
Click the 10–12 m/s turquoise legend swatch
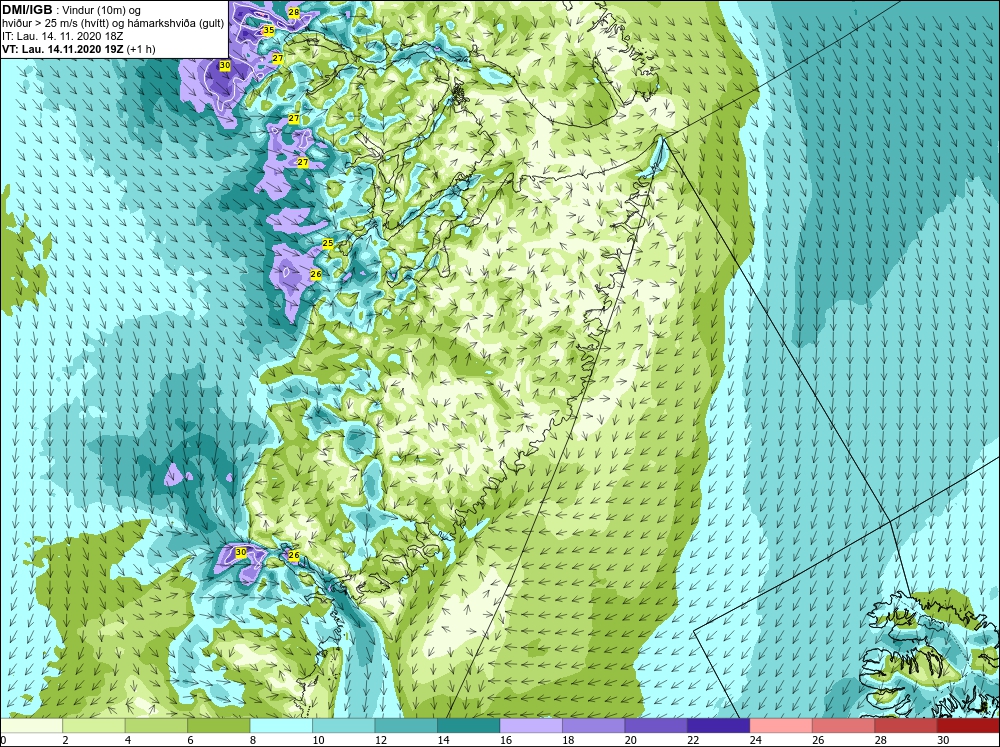click(344, 725)
